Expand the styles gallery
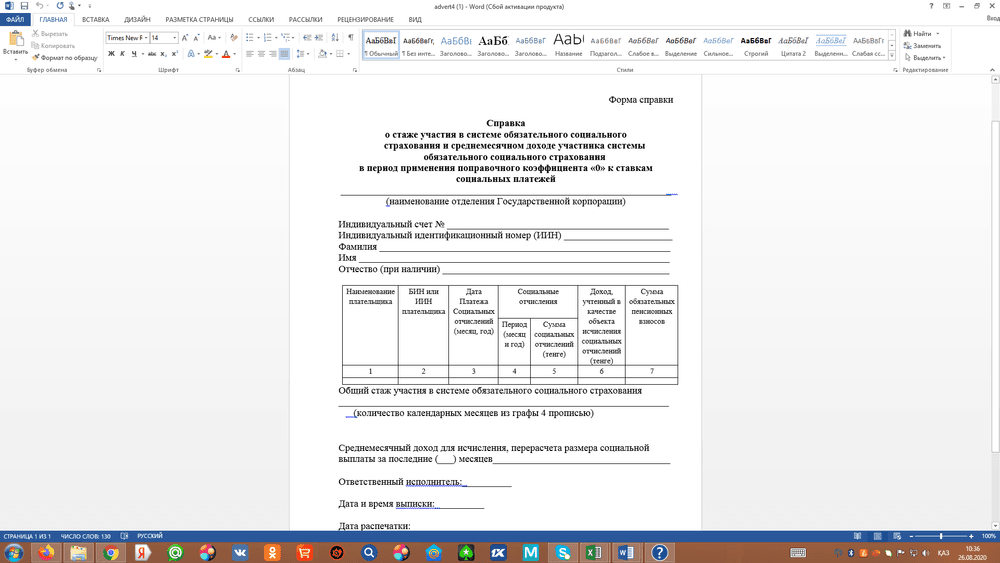This screenshot has height=563, width=1000. pos(892,55)
